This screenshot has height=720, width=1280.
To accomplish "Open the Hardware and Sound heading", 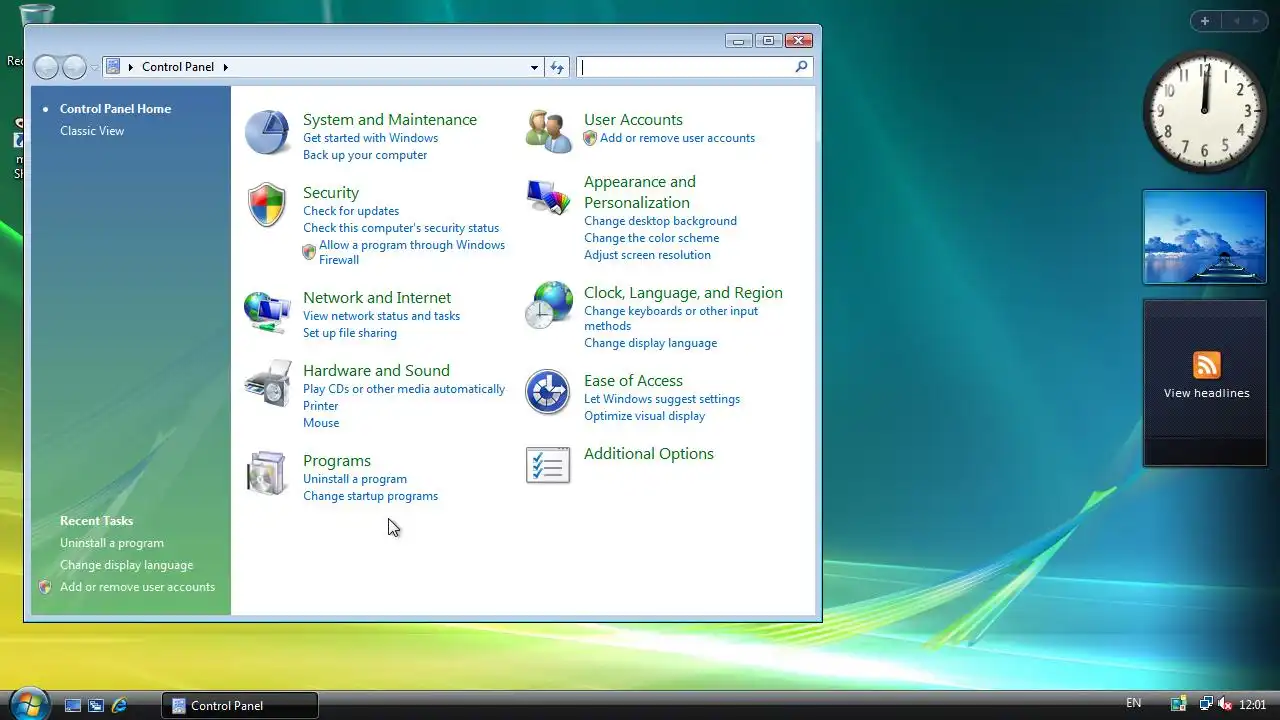I will tap(376, 370).
